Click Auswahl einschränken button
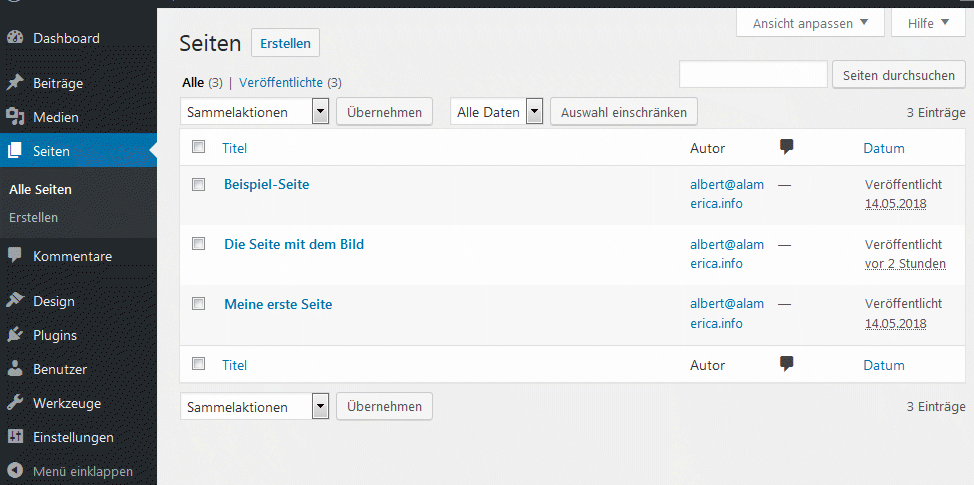Screen dimensions: 974x485 click(x=624, y=112)
